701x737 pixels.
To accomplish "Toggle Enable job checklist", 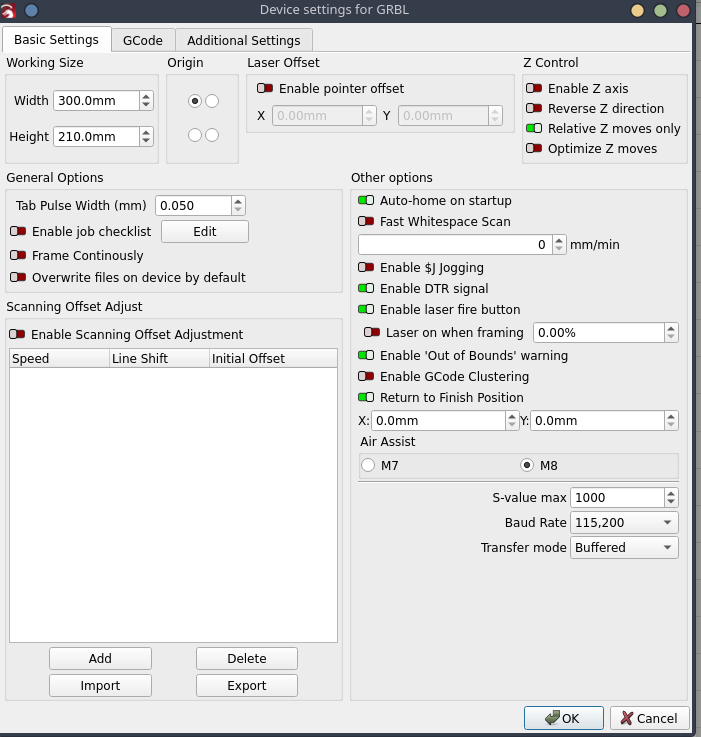I will (18, 231).
